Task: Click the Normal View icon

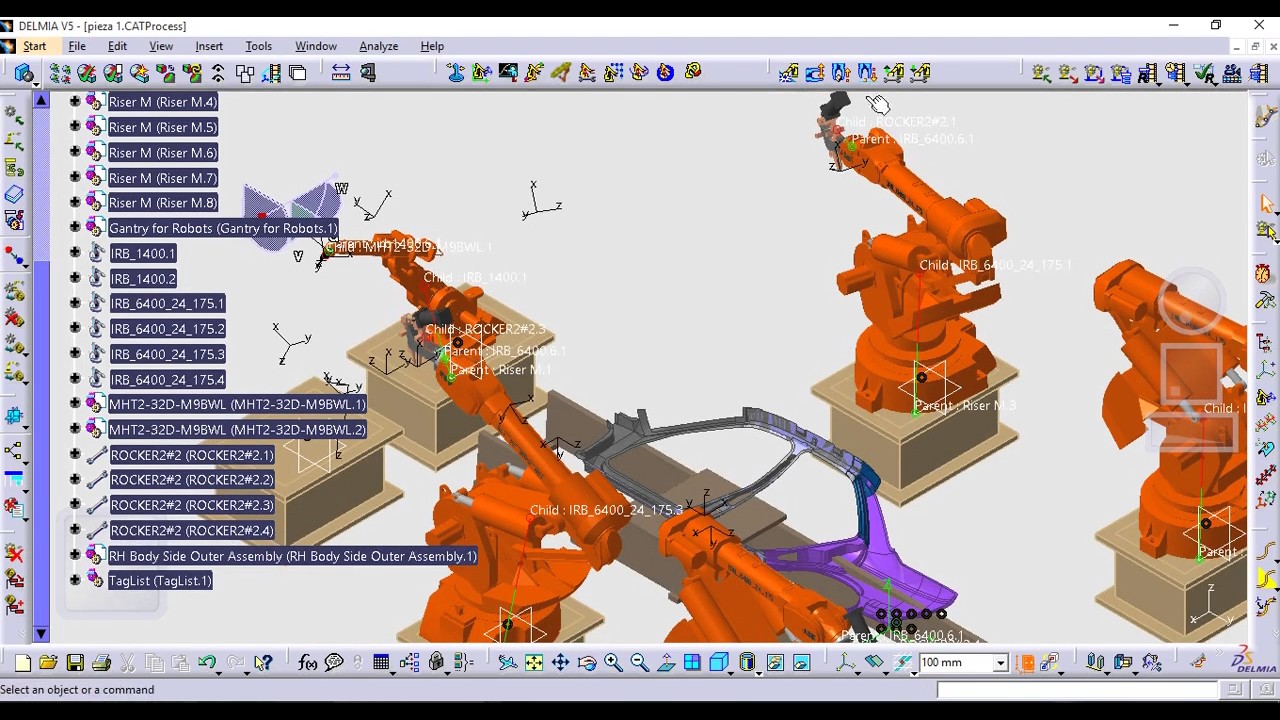Action: coord(666,662)
